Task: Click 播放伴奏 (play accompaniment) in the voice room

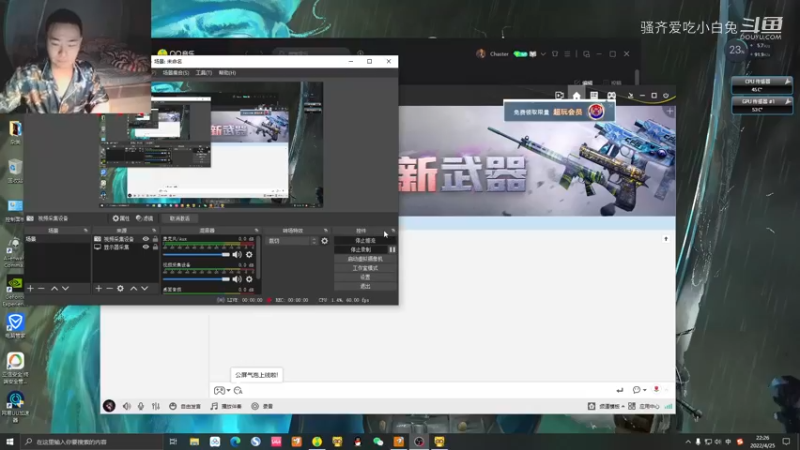Action: coord(226,406)
